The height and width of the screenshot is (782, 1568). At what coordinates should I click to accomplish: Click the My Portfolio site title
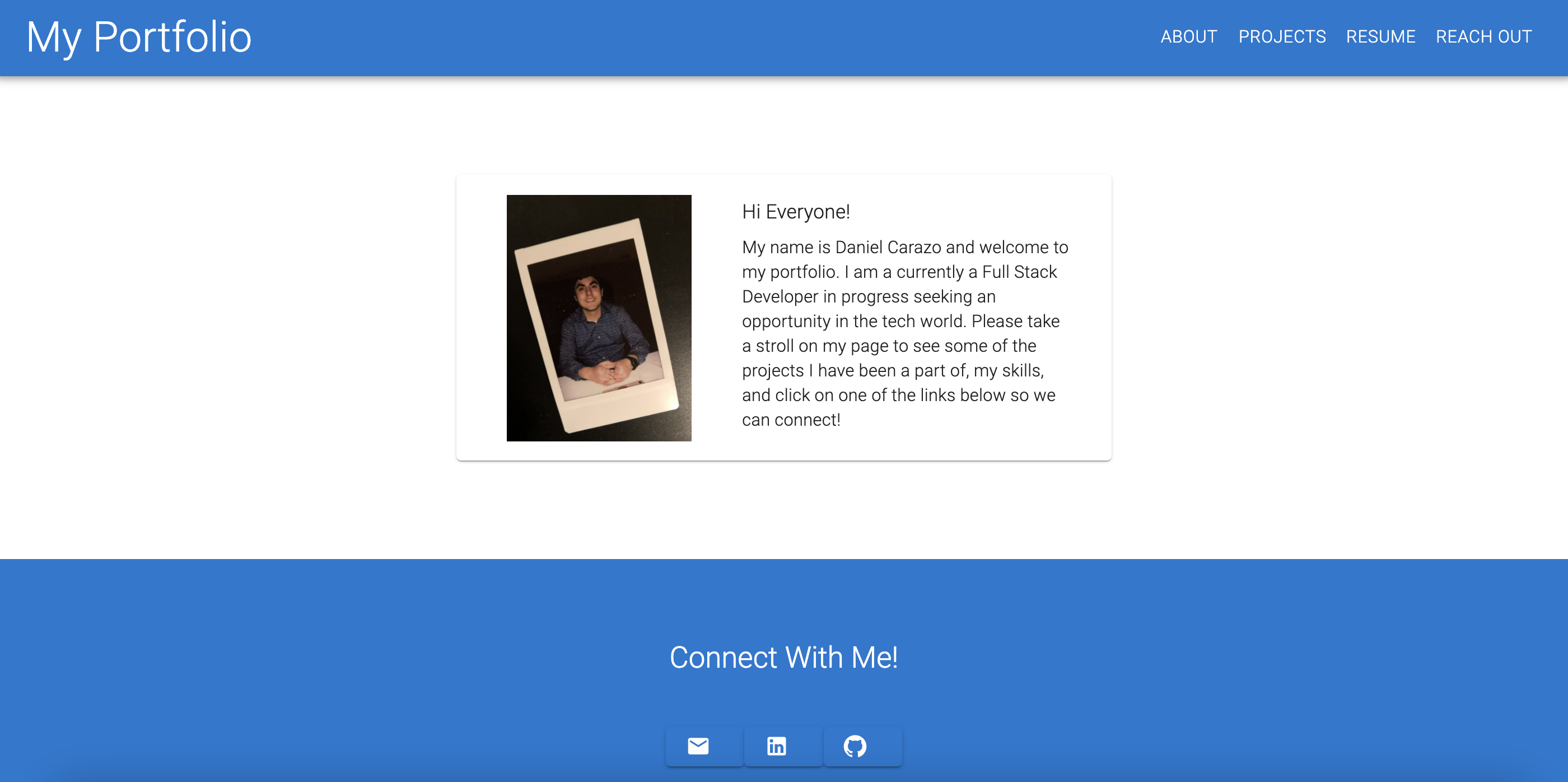[x=139, y=37]
